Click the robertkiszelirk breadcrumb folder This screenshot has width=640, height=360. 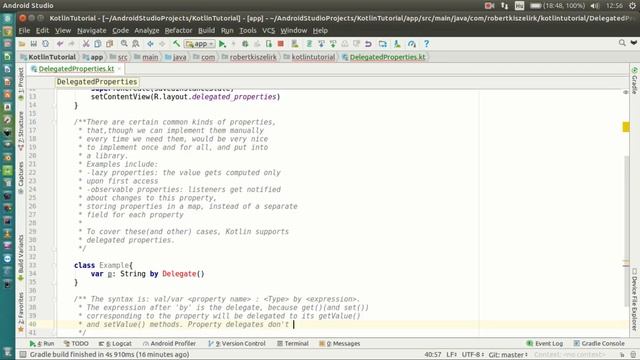click(249, 57)
